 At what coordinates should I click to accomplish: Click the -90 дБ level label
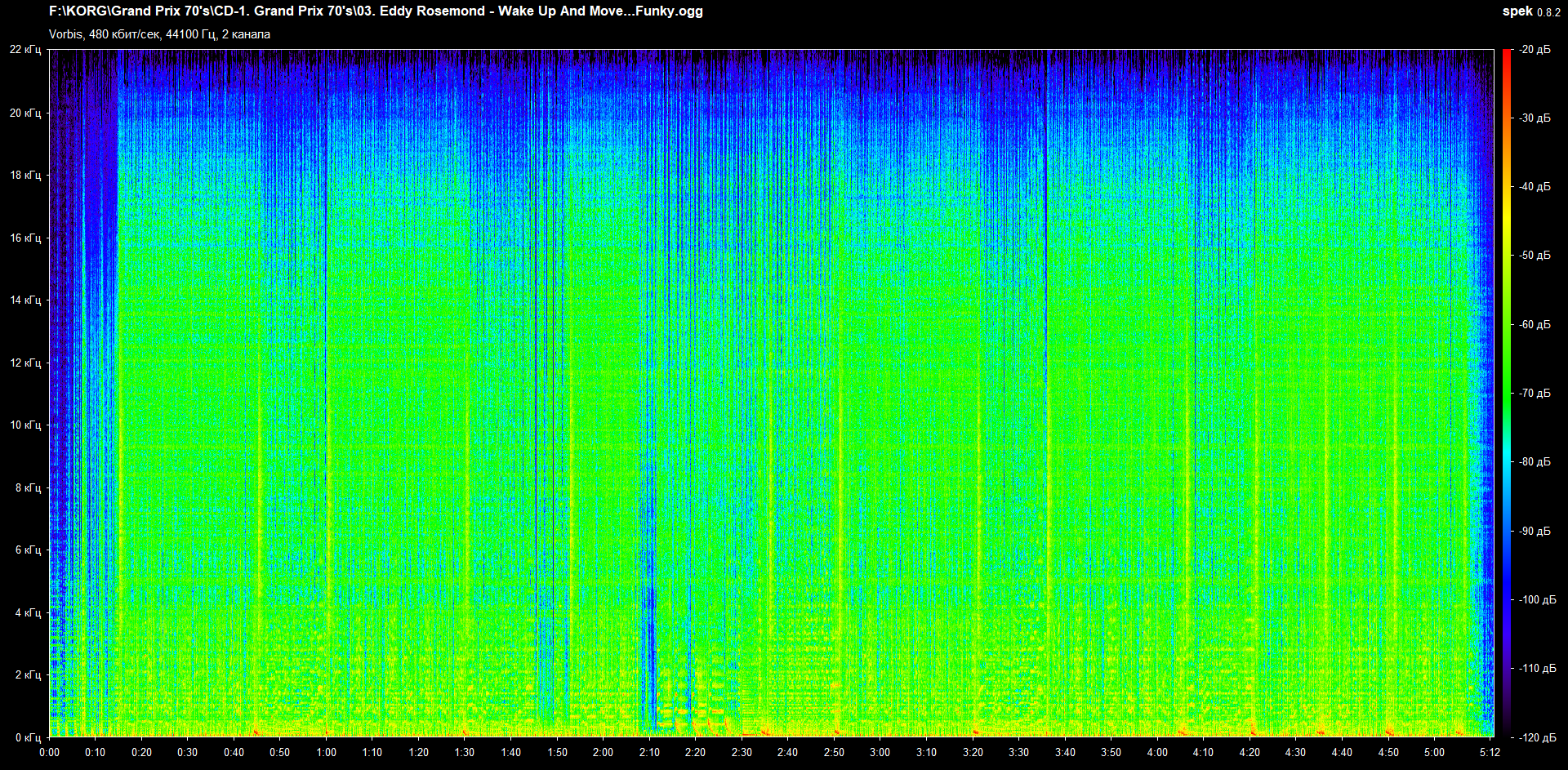pyautogui.click(x=1535, y=531)
